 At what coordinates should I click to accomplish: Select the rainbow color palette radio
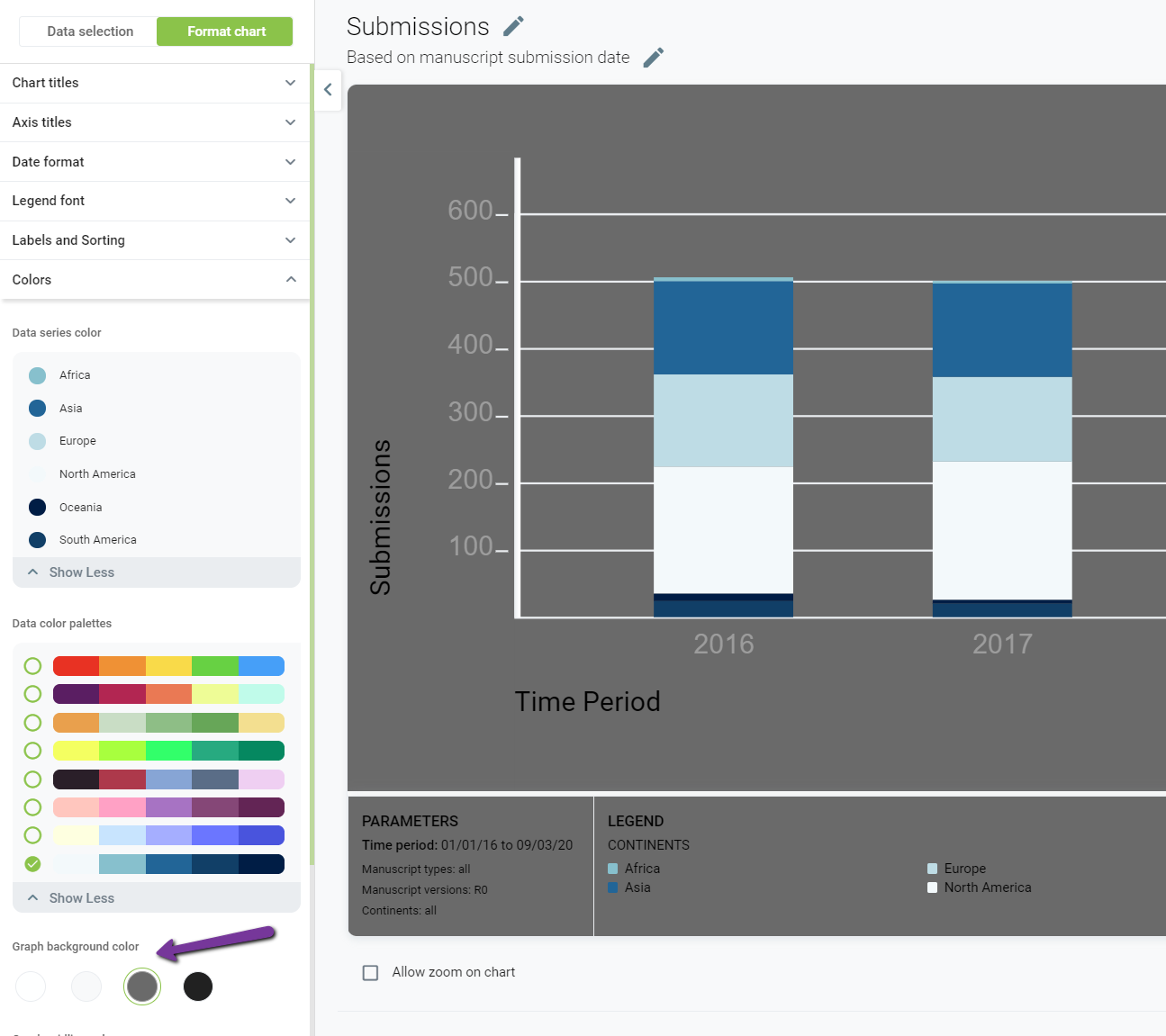(x=32, y=666)
